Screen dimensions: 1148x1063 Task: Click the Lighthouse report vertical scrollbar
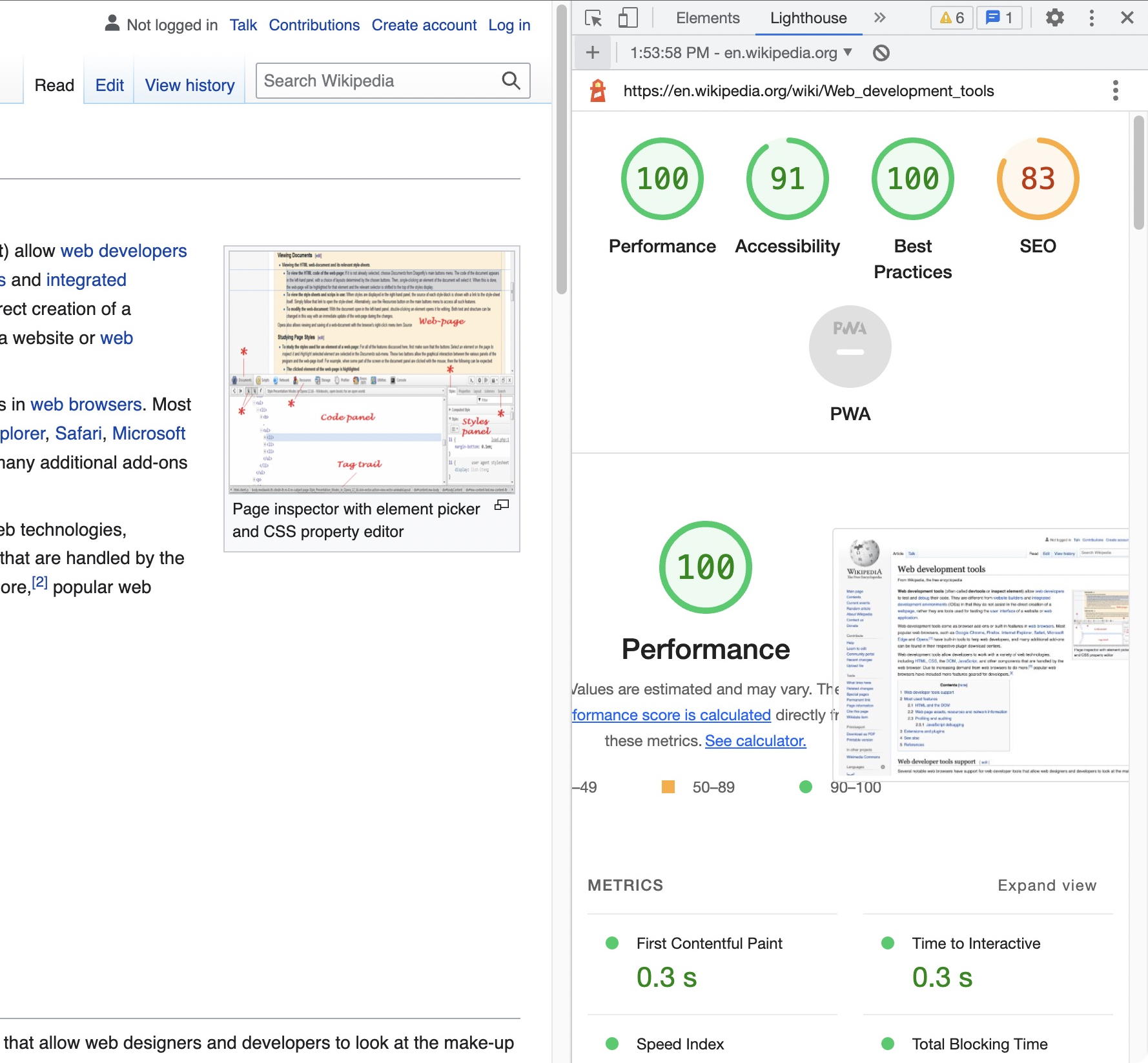click(x=1138, y=172)
